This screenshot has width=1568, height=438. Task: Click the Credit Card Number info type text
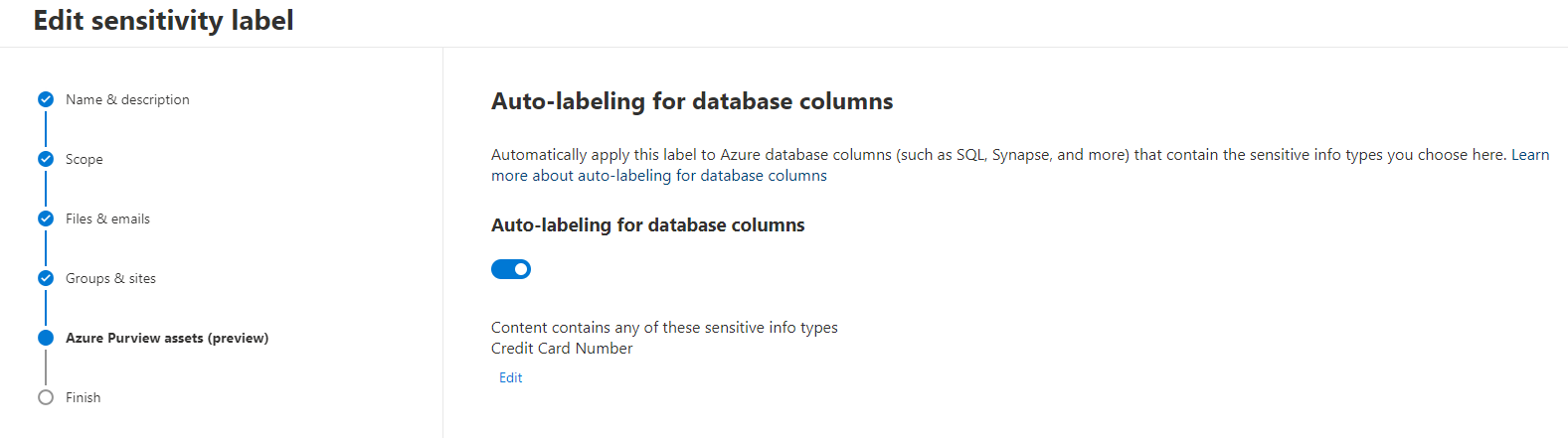[562, 349]
